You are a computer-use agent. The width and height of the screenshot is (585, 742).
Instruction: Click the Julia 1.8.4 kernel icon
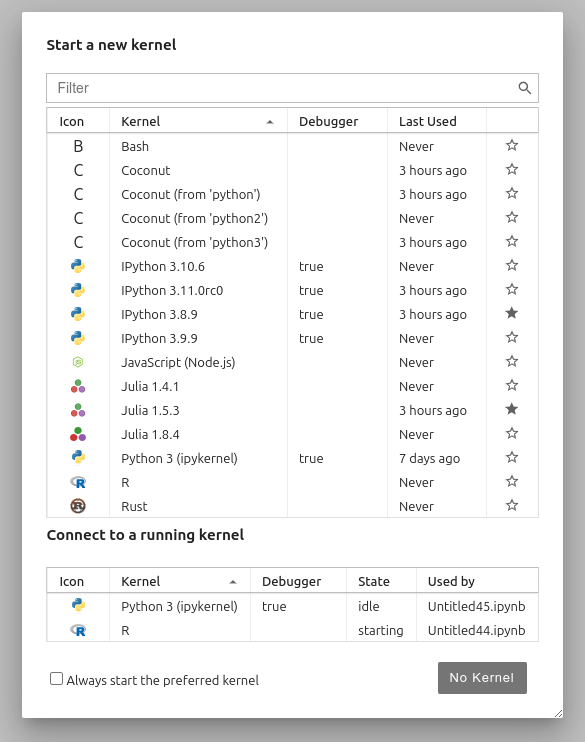[x=78, y=434]
